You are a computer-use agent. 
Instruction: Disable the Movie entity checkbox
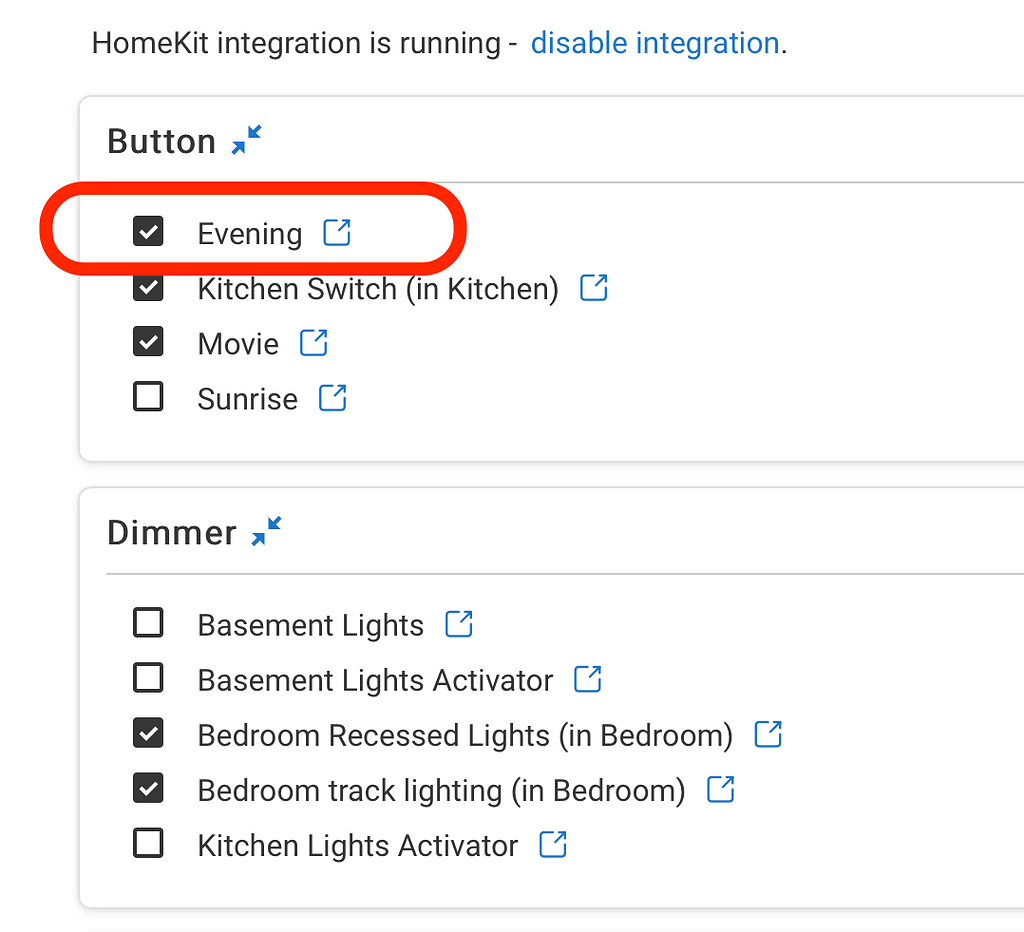point(148,341)
